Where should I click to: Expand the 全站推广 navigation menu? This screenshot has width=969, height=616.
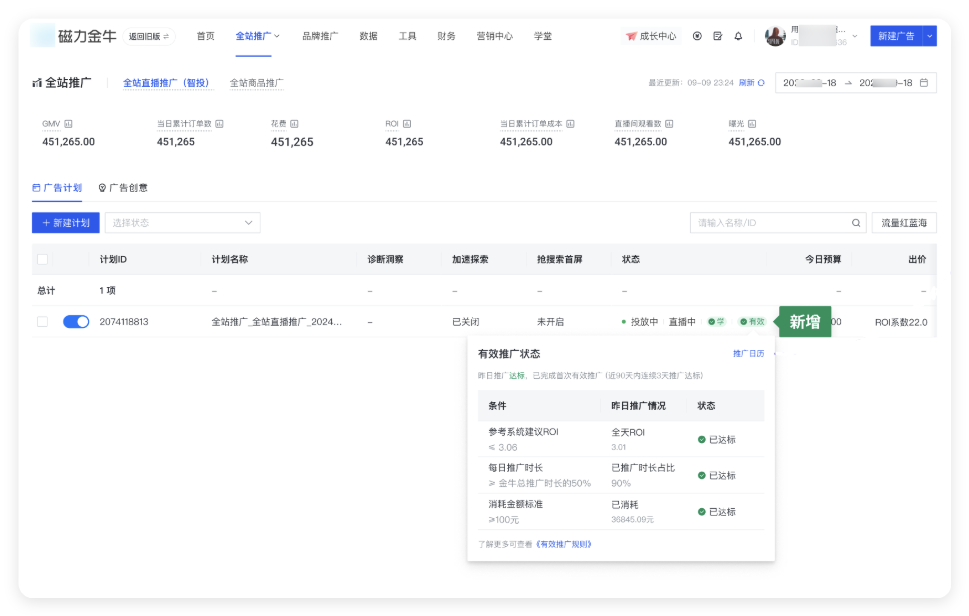pos(257,36)
